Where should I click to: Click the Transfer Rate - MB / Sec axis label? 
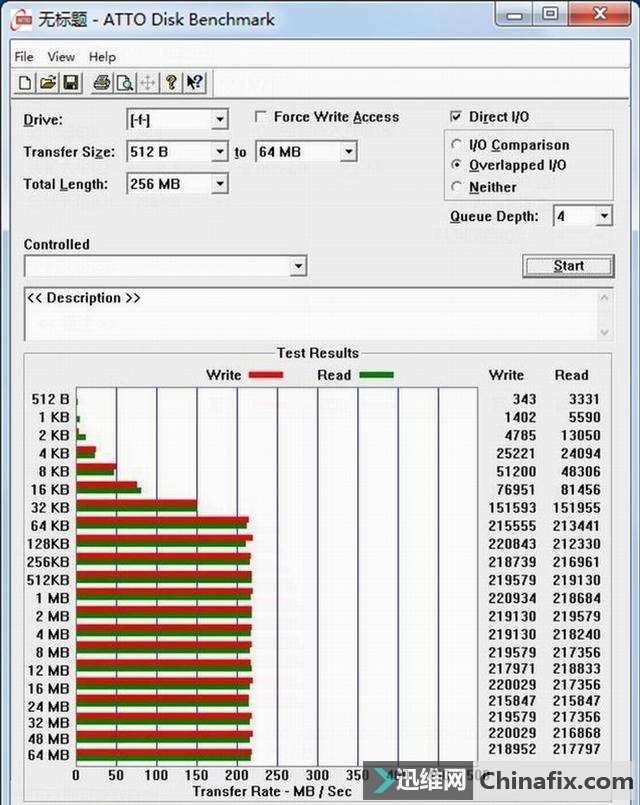pos(272,791)
